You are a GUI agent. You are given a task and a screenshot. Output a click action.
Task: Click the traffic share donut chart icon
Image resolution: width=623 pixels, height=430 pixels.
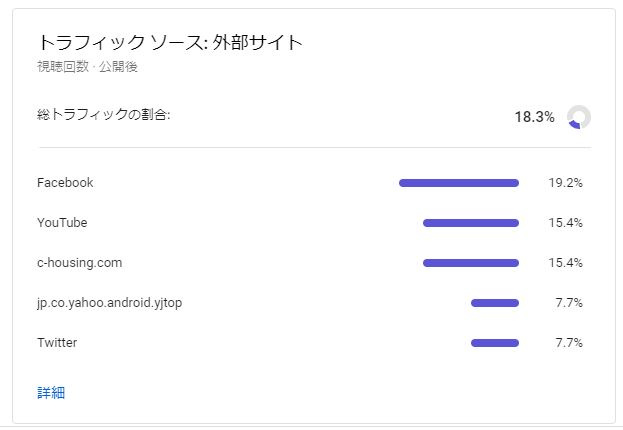pyautogui.click(x=579, y=117)
